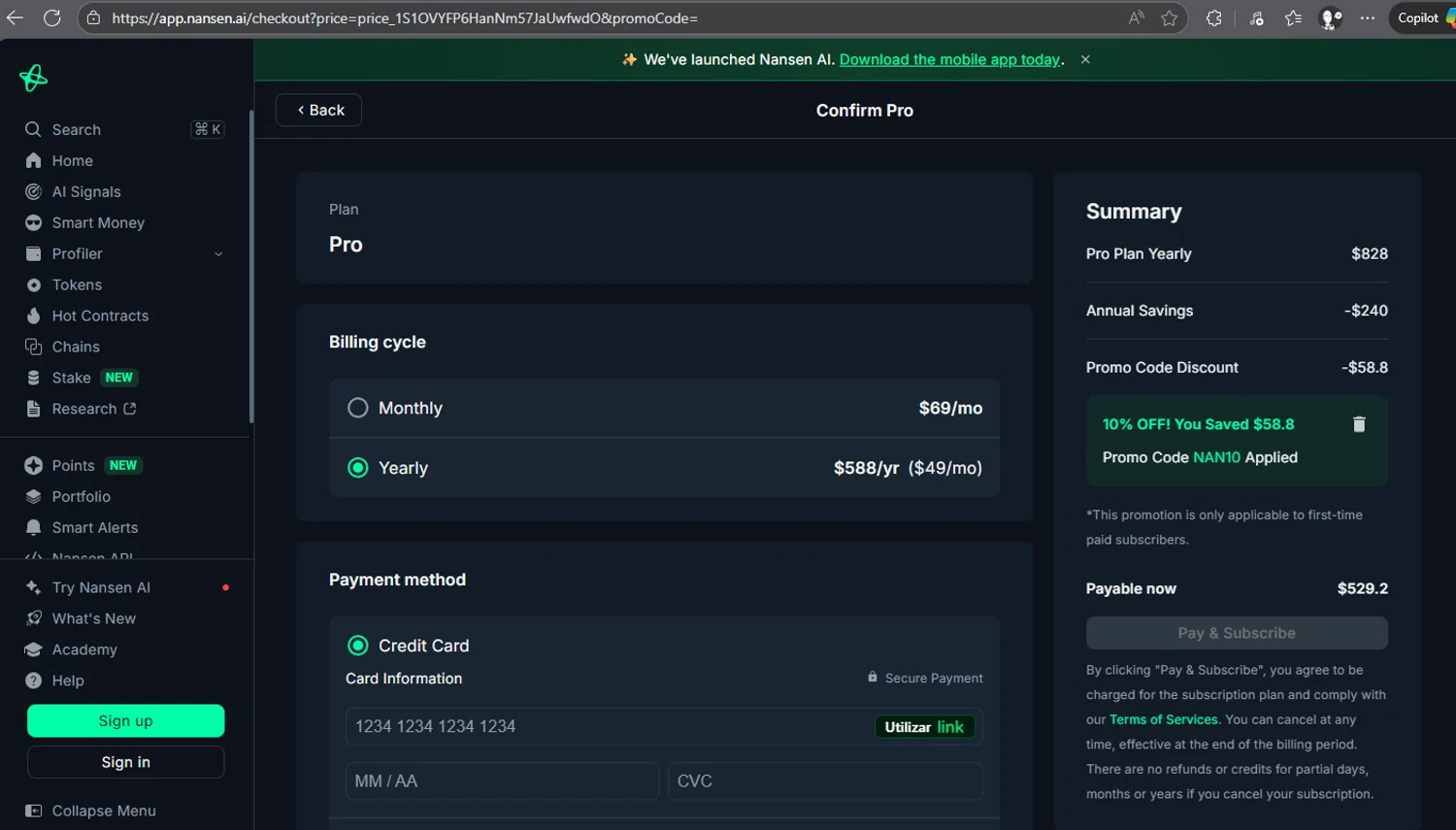The height and width of the screenshot is (830, 1456).
Task: Click the Try Nansen AI sparkle icon
Action: pos(33,587)
